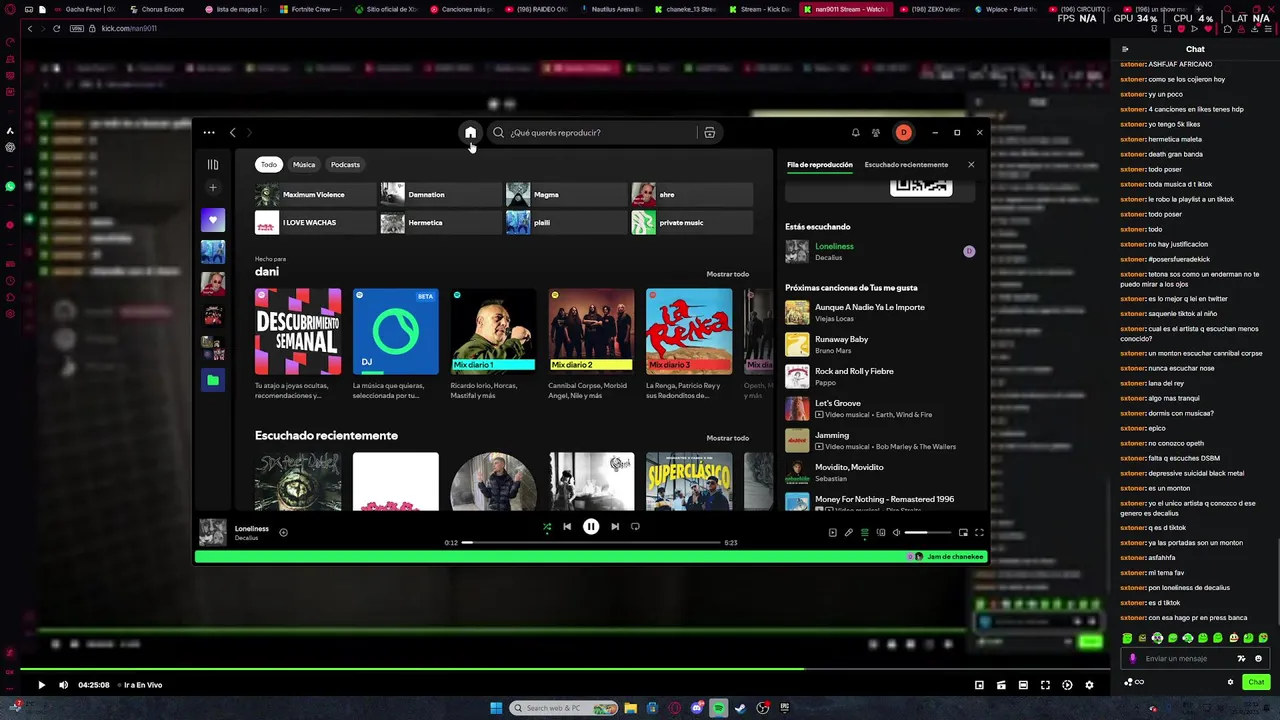Image resolution: width=1280 pixels, height=720 pixels.
Task: Adjust the Spotify volume slider
Action: tap(929, 532)
